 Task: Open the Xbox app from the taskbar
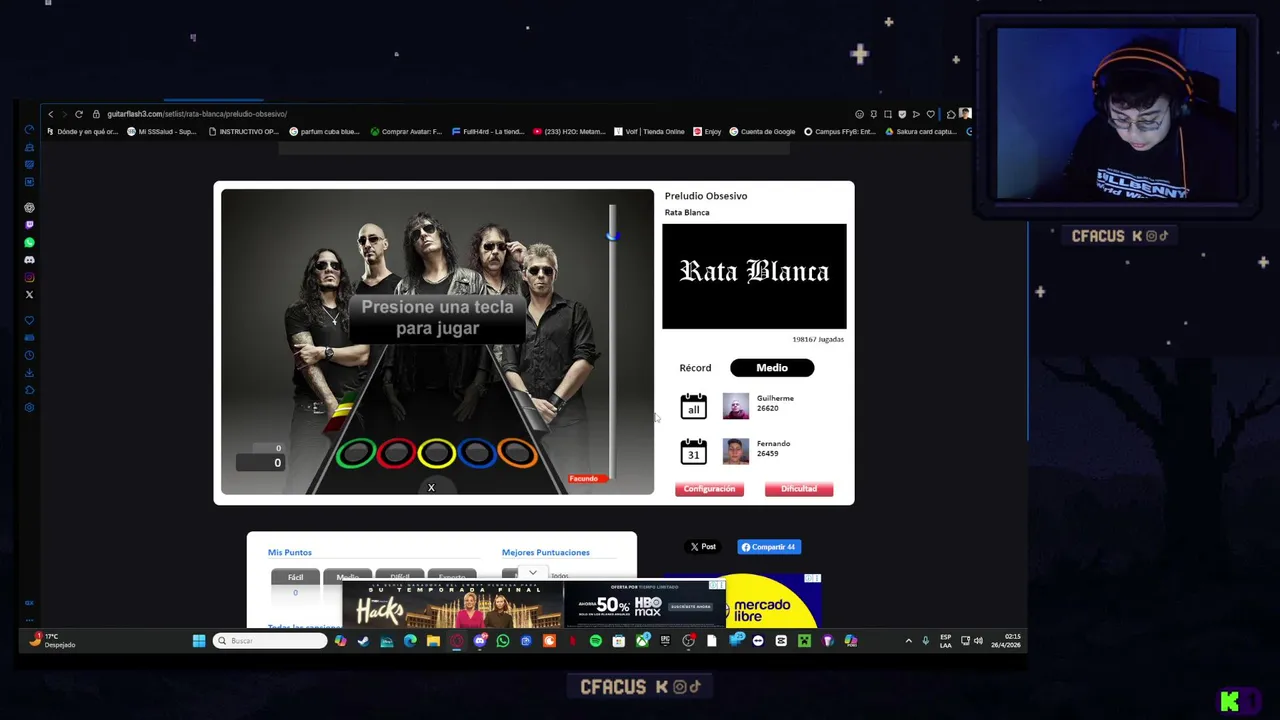[642, 641]
